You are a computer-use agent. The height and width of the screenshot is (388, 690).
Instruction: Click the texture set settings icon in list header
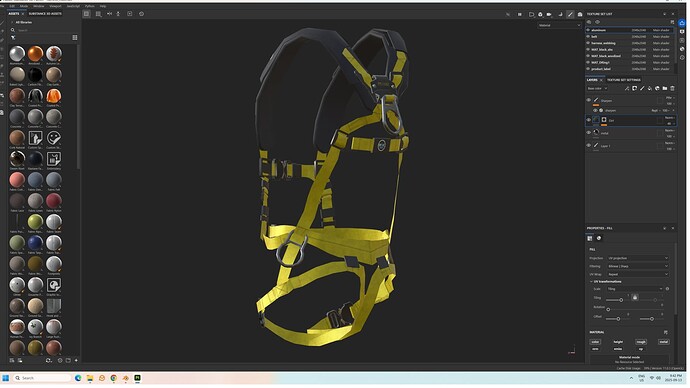(x=672, y=22)
